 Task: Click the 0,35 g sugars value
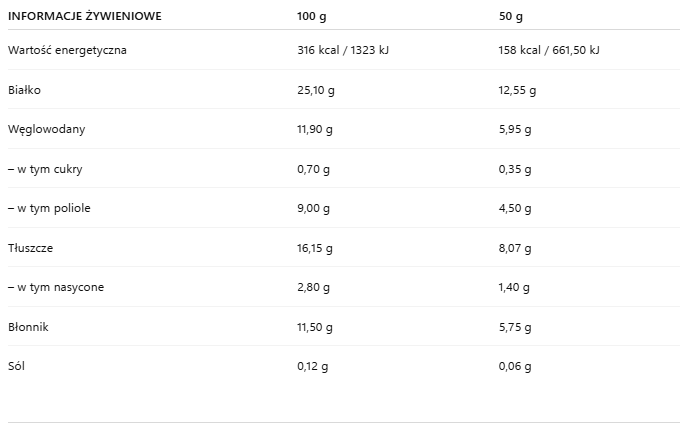coord(514,169)
